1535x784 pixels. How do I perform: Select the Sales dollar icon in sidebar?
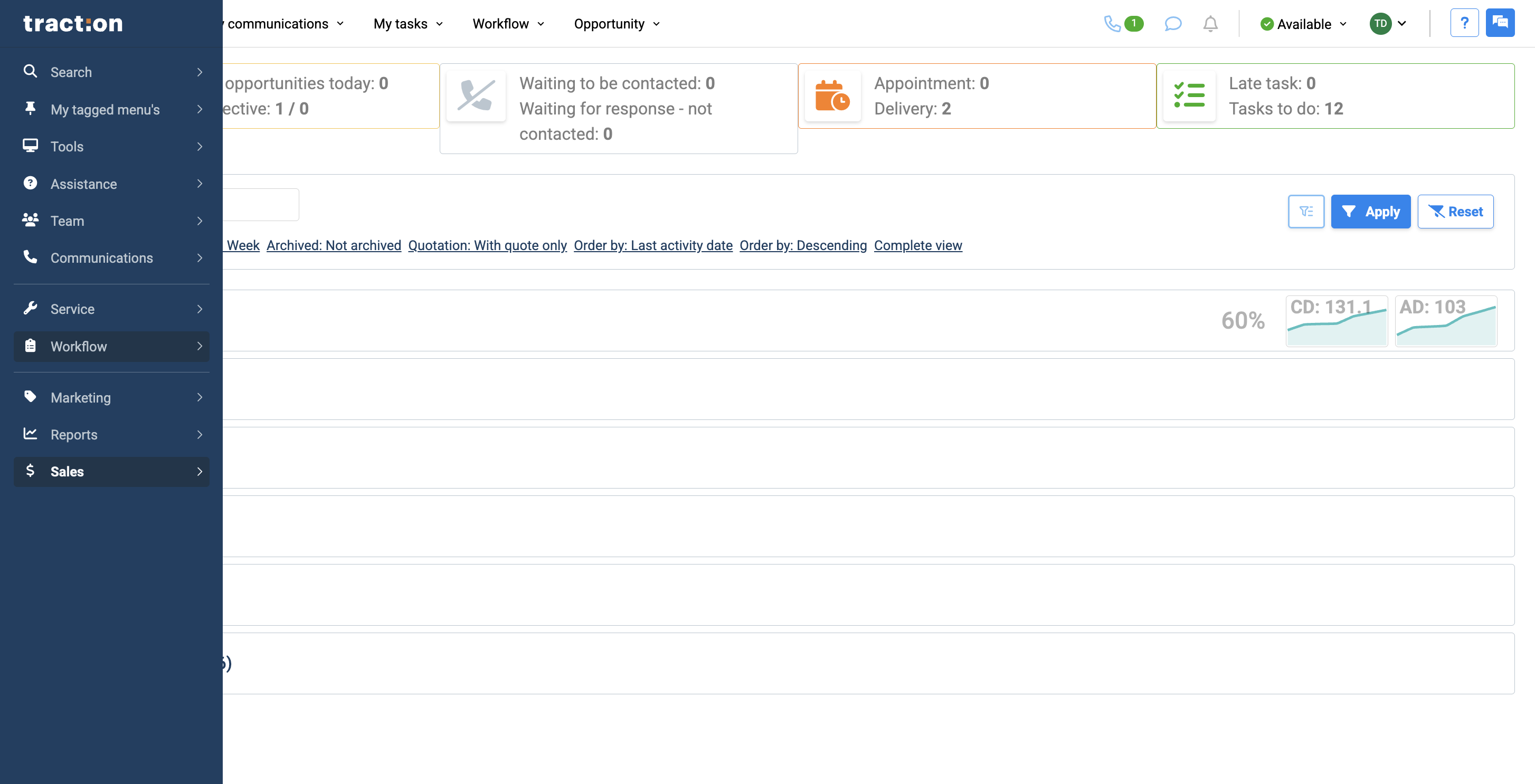[x=31, y=471]
